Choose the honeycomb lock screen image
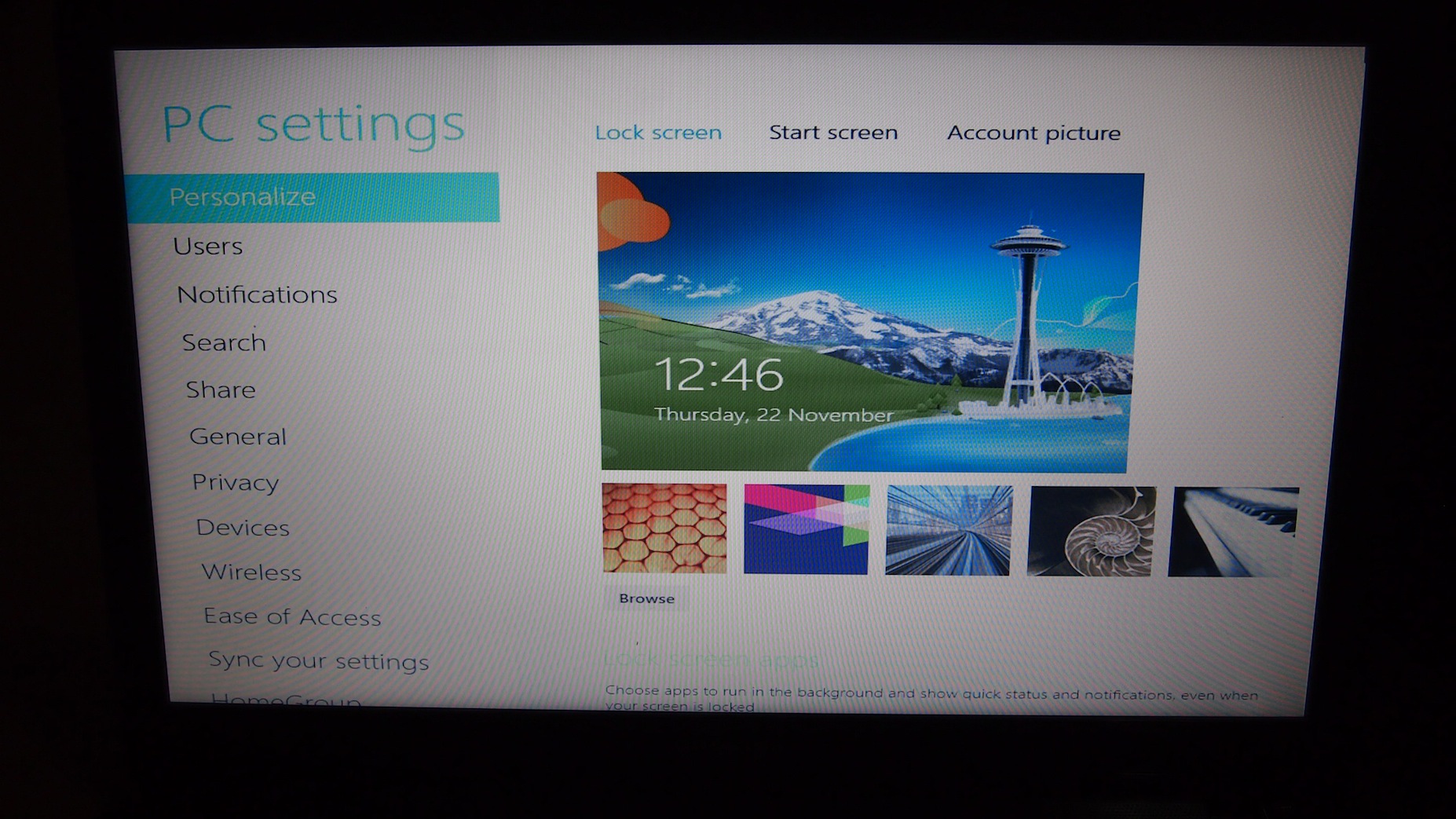The width and height of the screenshot is (1456, 819). [x=664, y=528]
